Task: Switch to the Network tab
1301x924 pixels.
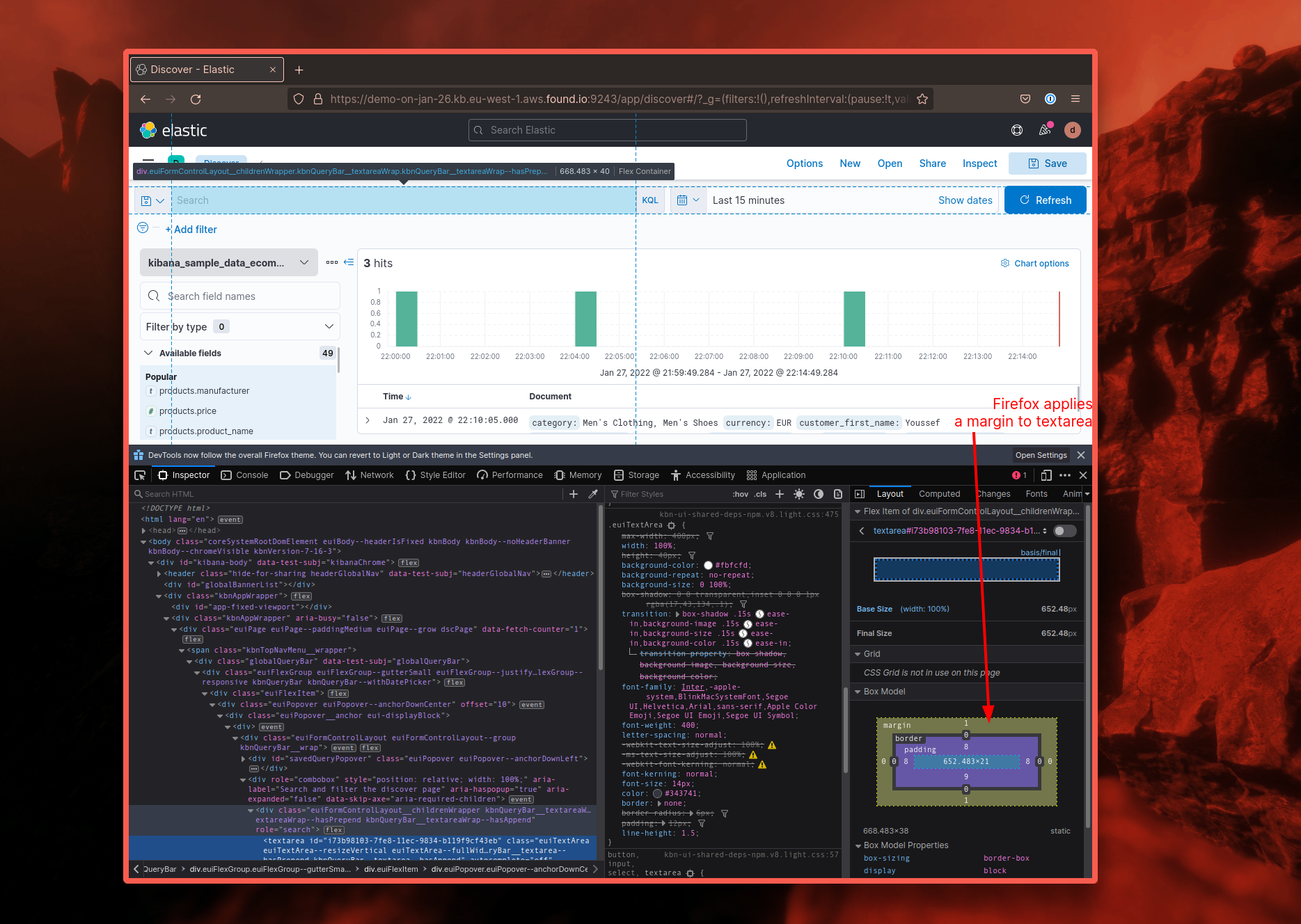Action: coord(370,475)
